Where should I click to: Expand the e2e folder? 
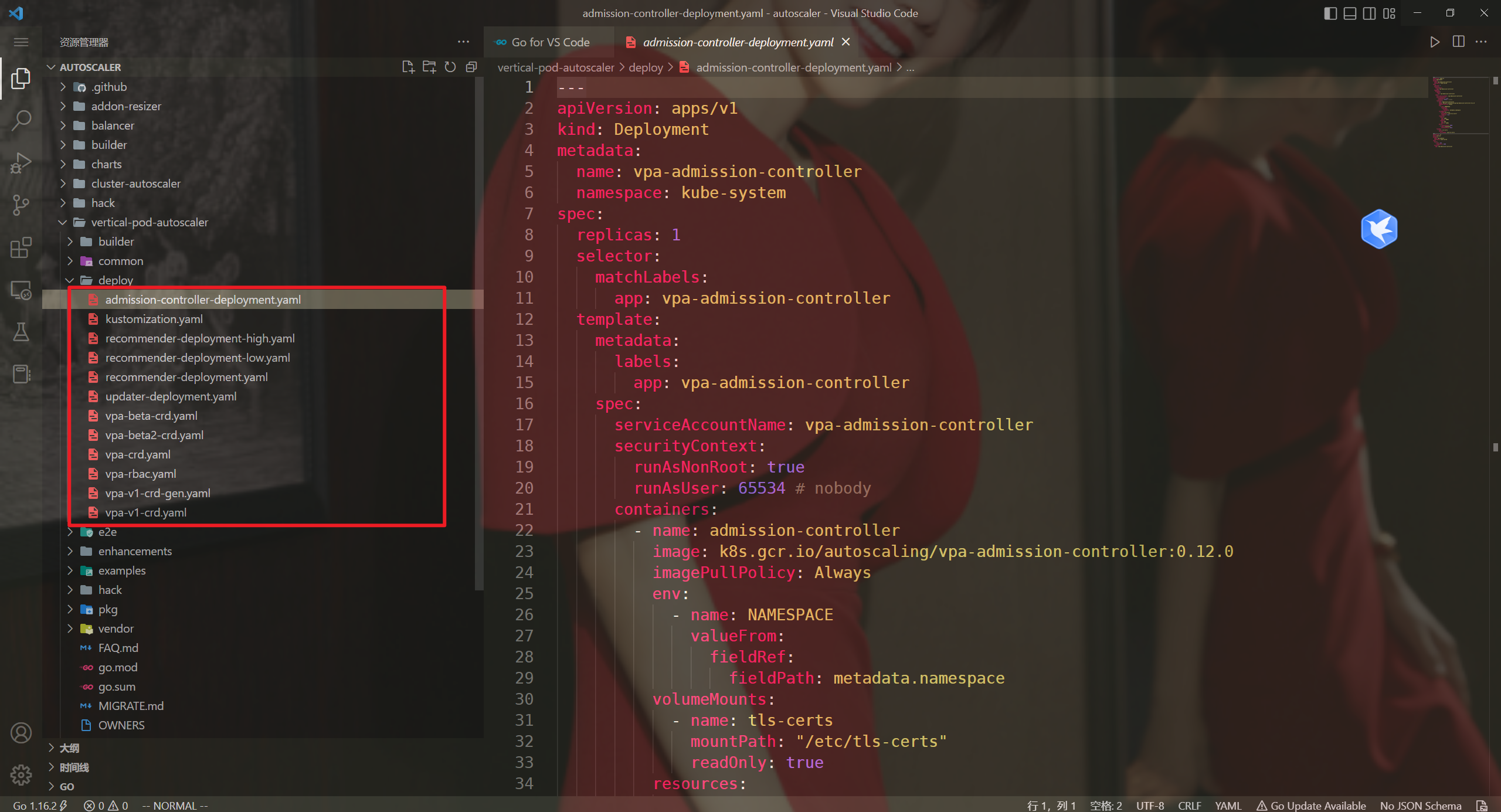click(264, 532)
